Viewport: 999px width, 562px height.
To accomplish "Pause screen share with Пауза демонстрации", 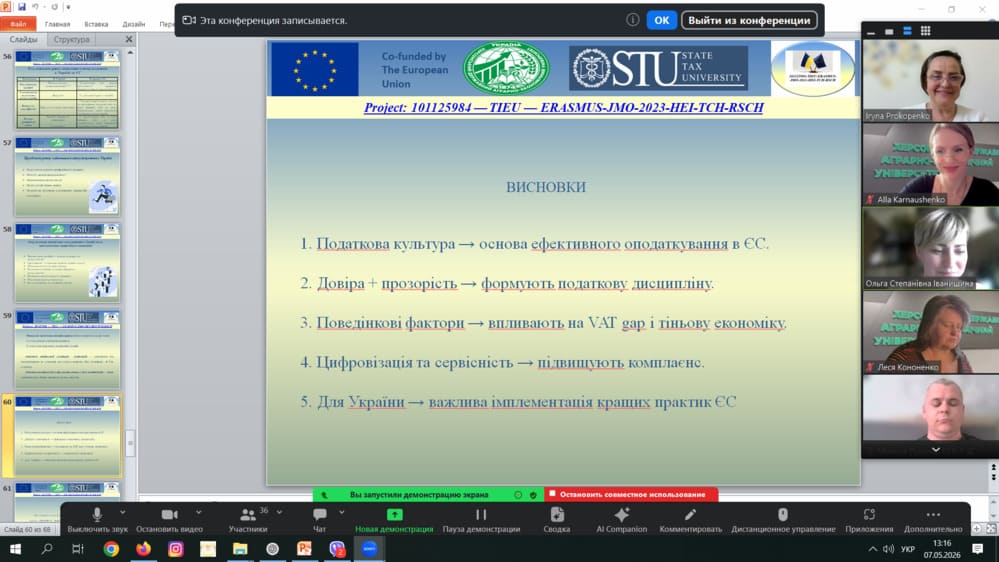I will (x=481, y=519).
